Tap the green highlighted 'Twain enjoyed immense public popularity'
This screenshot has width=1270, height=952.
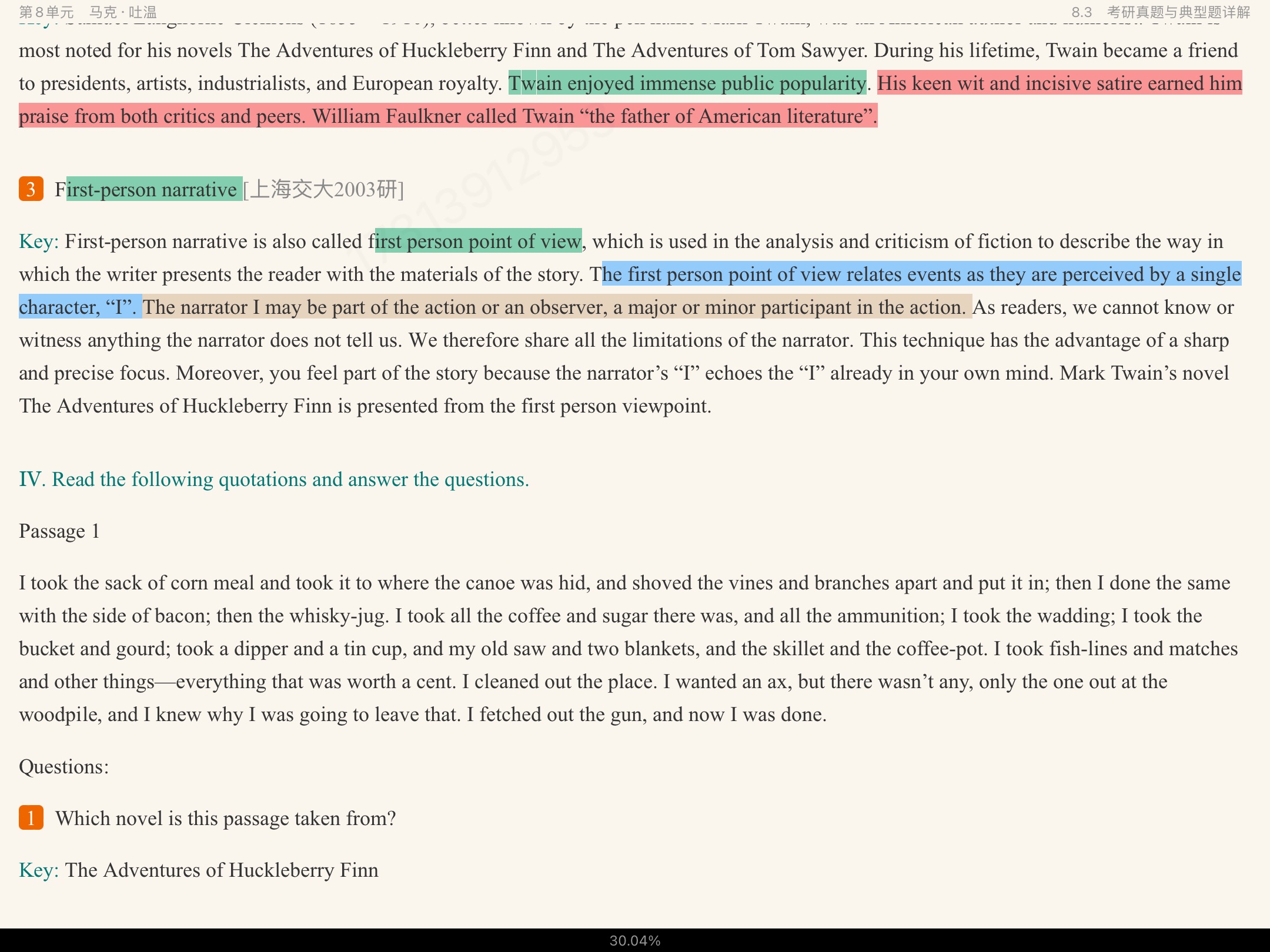pyautogui.click(x=687, y=83)
